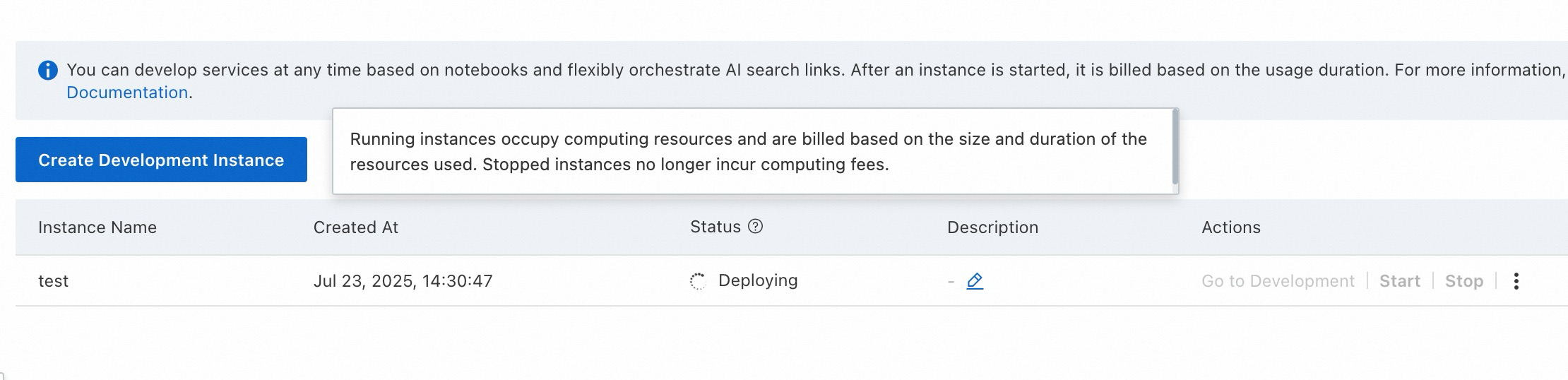The width and height of the screenshot is (1568, 380).
Task: Click the Description column header
Action: (992, 227)
